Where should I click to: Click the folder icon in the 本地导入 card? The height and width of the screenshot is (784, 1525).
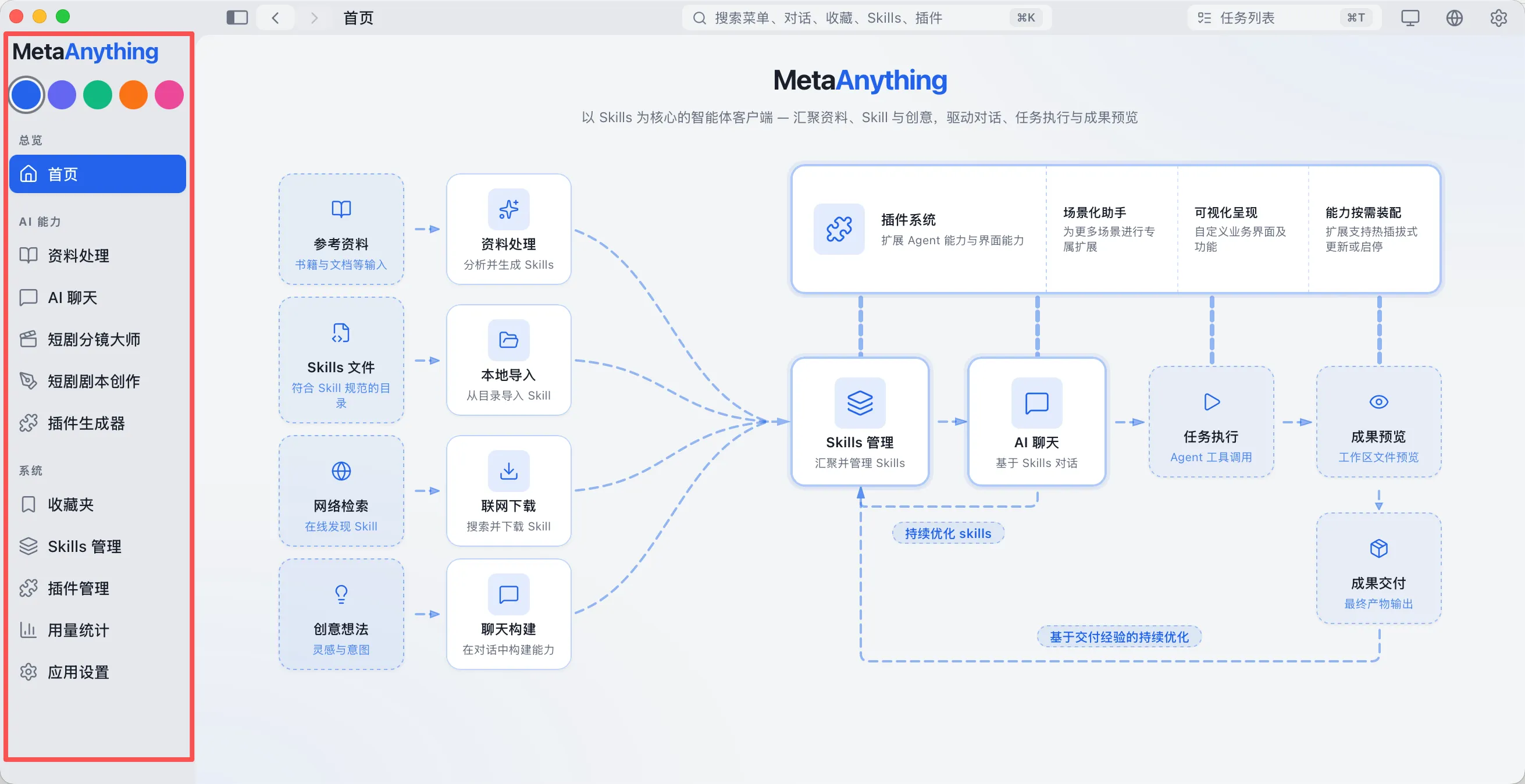[508, 340]
